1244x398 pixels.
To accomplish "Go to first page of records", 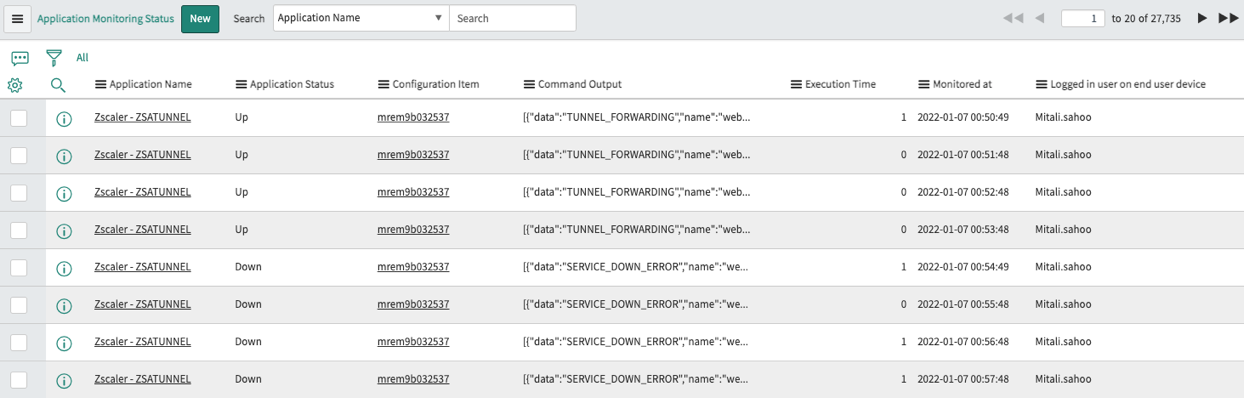I will (1013, 18).
